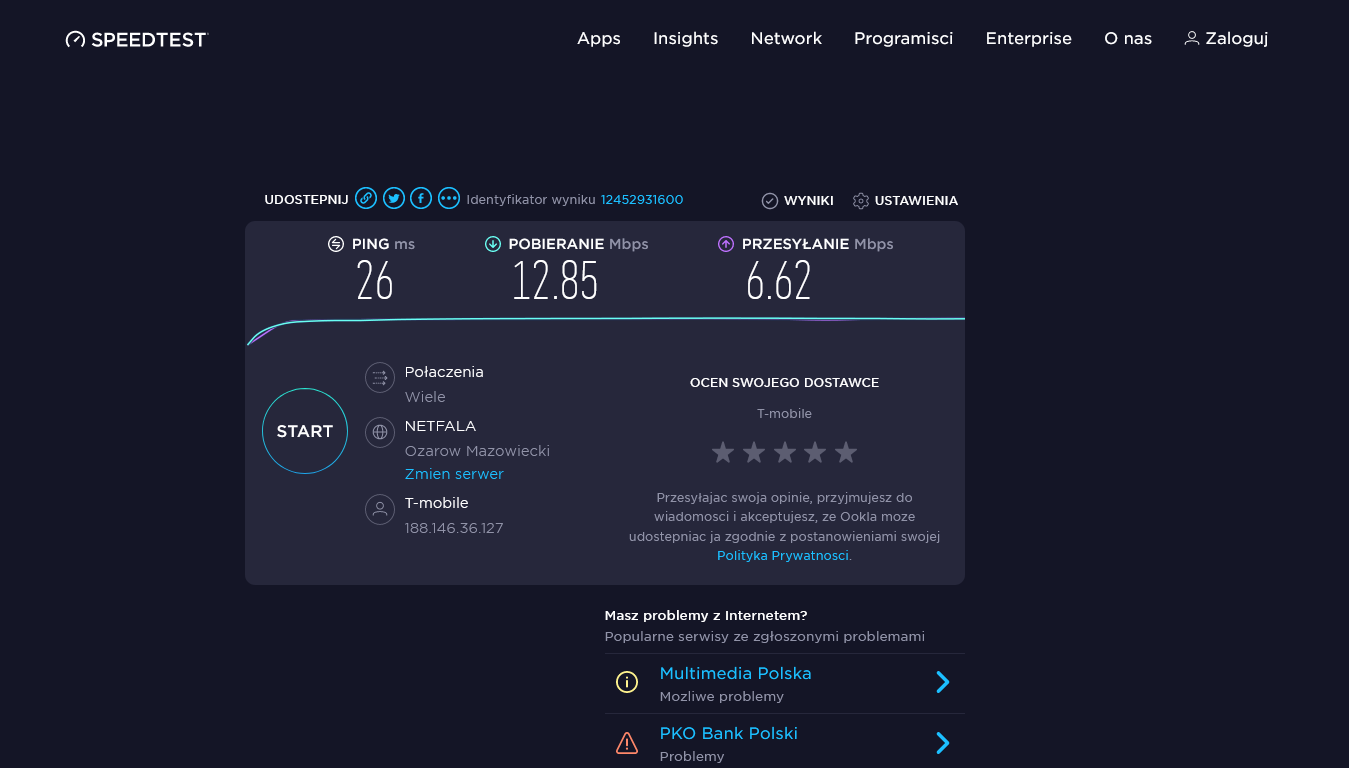Image resolution: width=1349 pixels, height=768 pixels.
Task: Select the PING latency icon
Action: [x=335, y=243]
